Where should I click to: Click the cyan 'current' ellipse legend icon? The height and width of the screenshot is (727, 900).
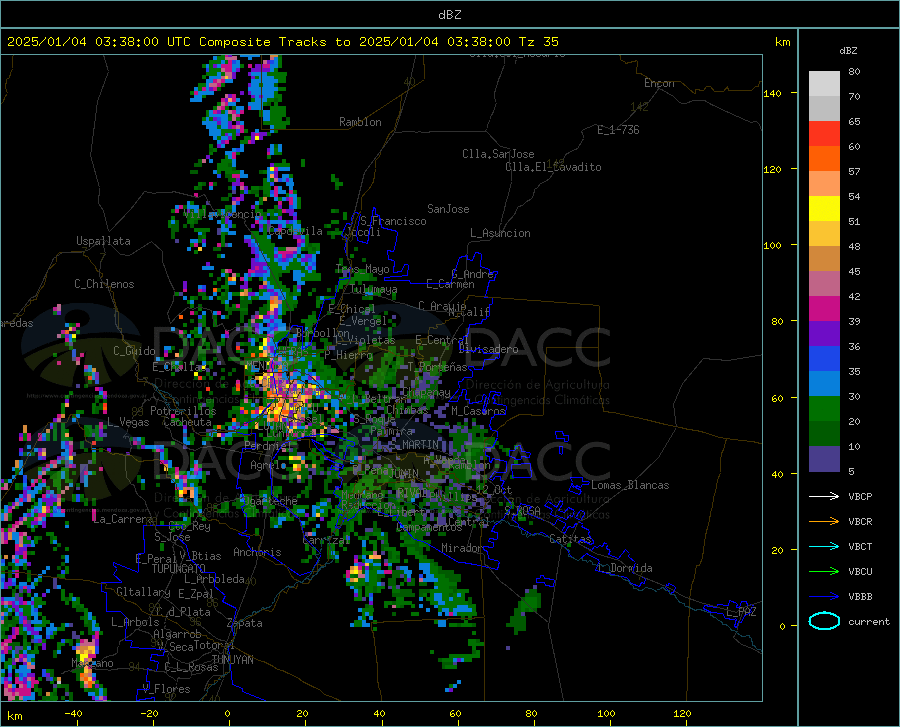824,621
